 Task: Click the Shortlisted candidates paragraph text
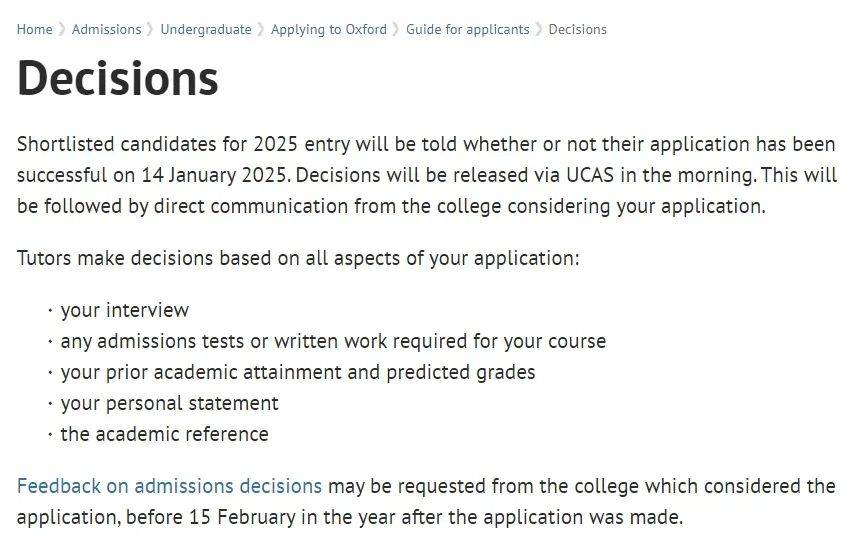427,175
